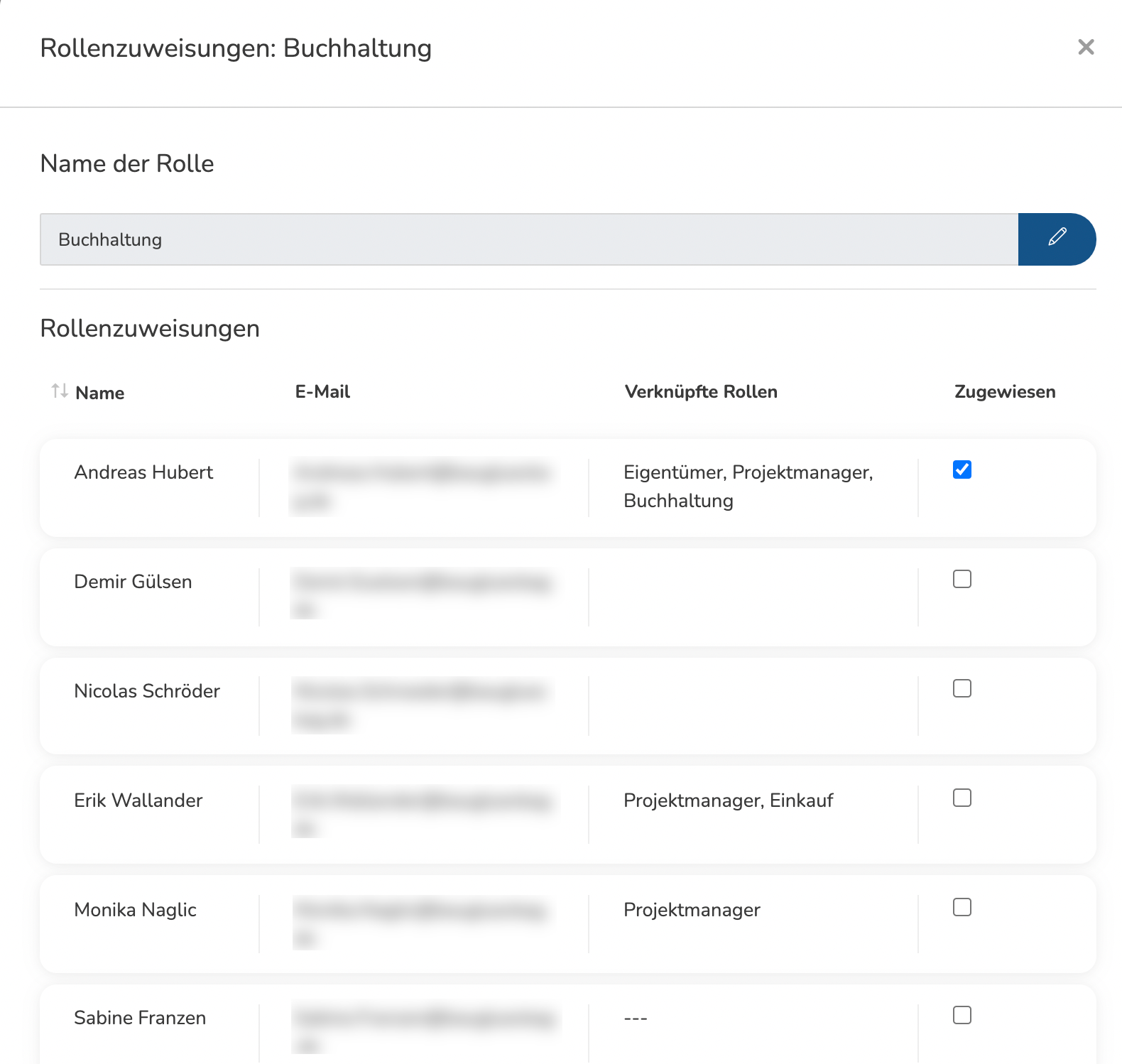Screen dimensions: 1122x1064
Task: Click the Name column header
Action: (99, 393)
